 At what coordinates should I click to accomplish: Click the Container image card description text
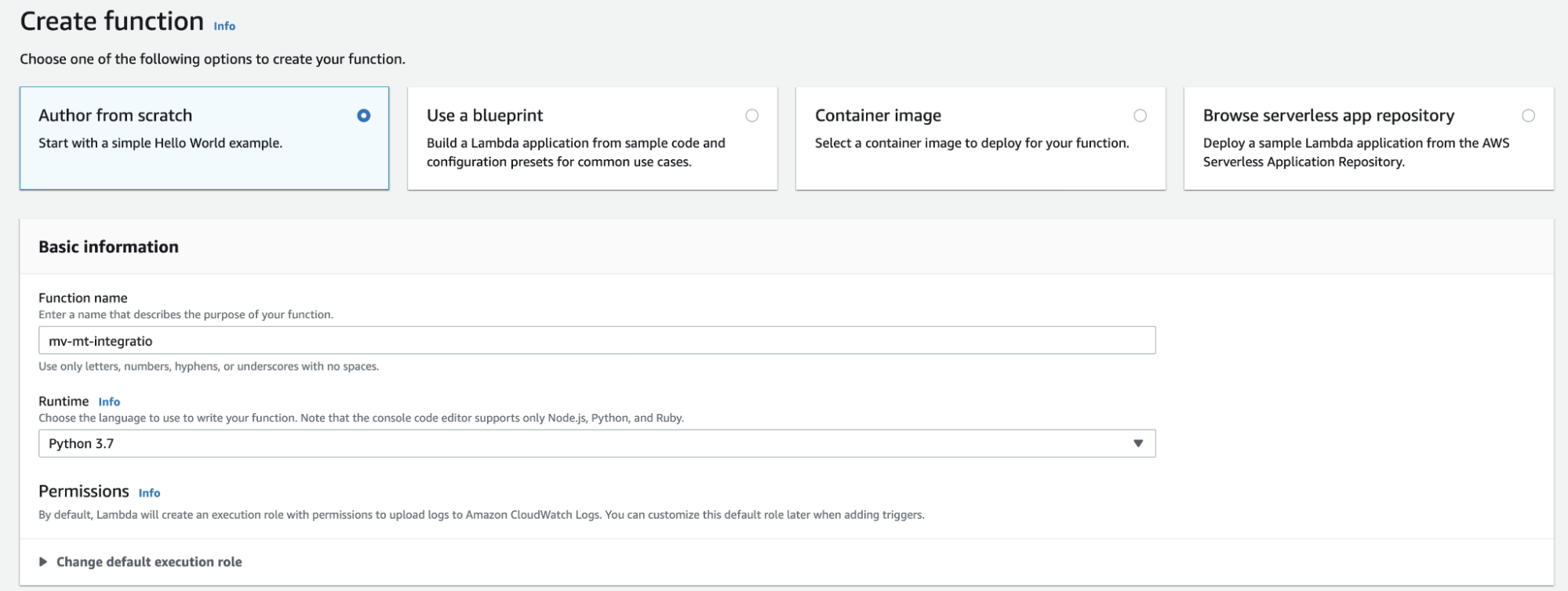pyautogui.click(x=972, y=143)
